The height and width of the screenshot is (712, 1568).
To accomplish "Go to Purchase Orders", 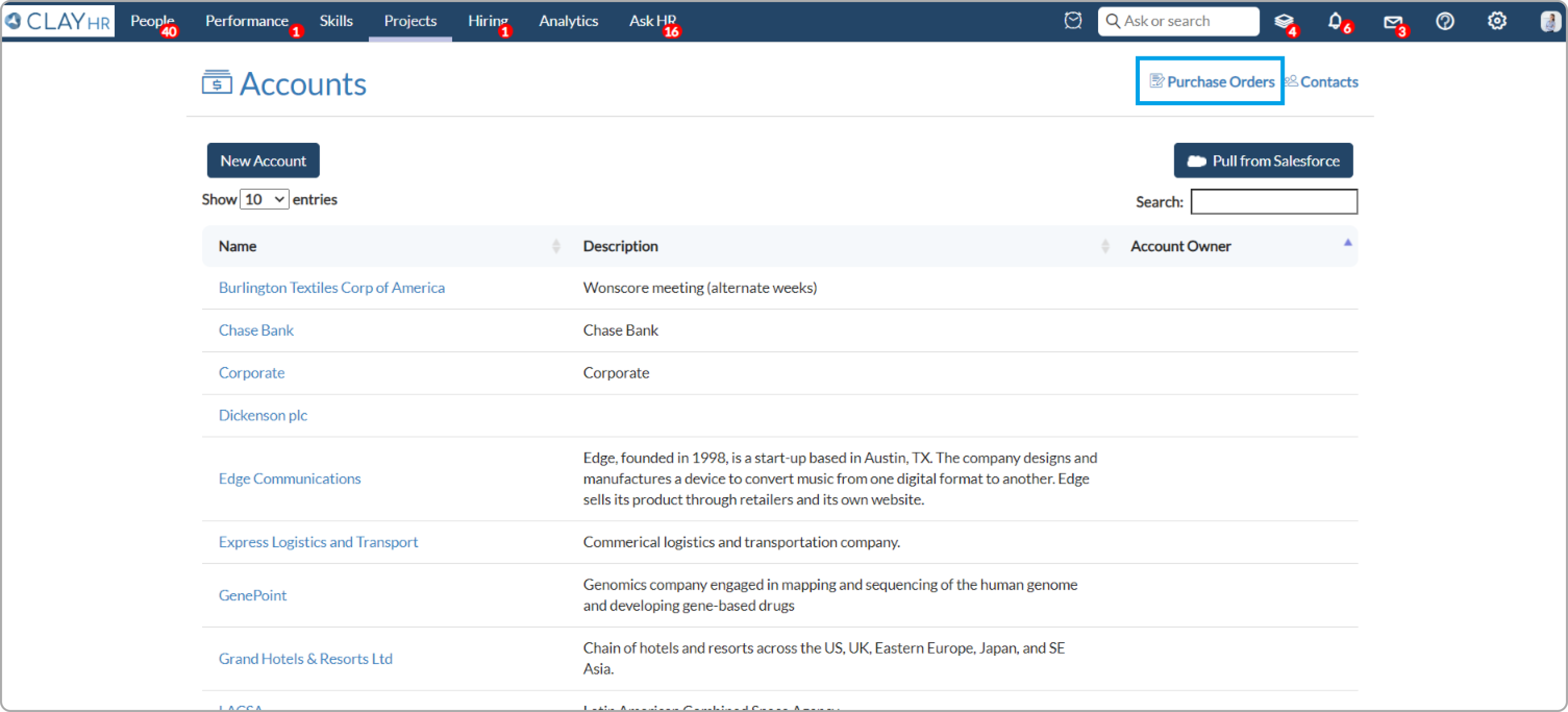I will (x=1220, y=82).
